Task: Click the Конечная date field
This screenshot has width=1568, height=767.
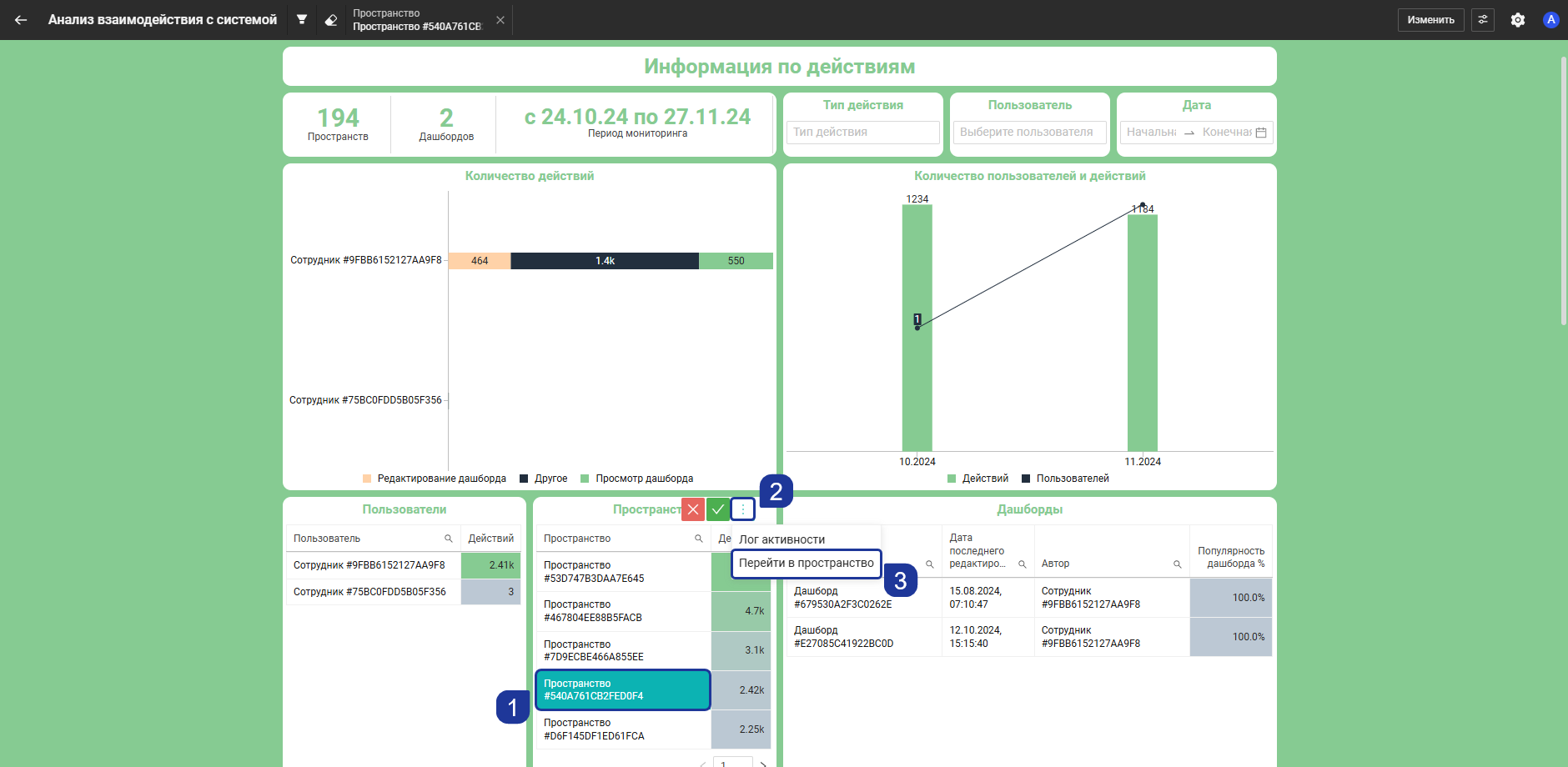Action: tap(1226, 132)
